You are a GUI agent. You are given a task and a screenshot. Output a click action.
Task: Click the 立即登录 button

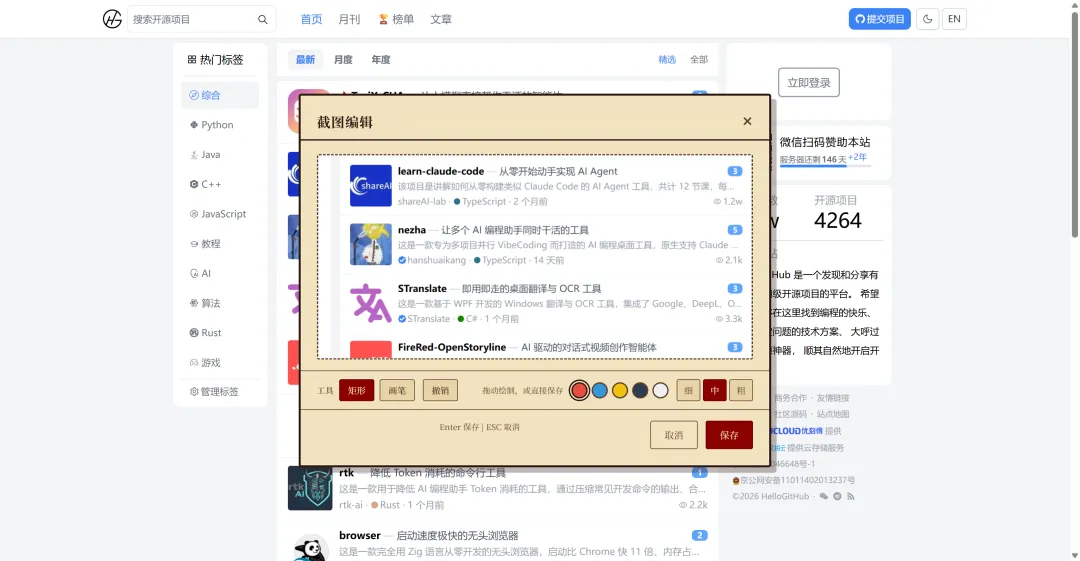point(809,83)
